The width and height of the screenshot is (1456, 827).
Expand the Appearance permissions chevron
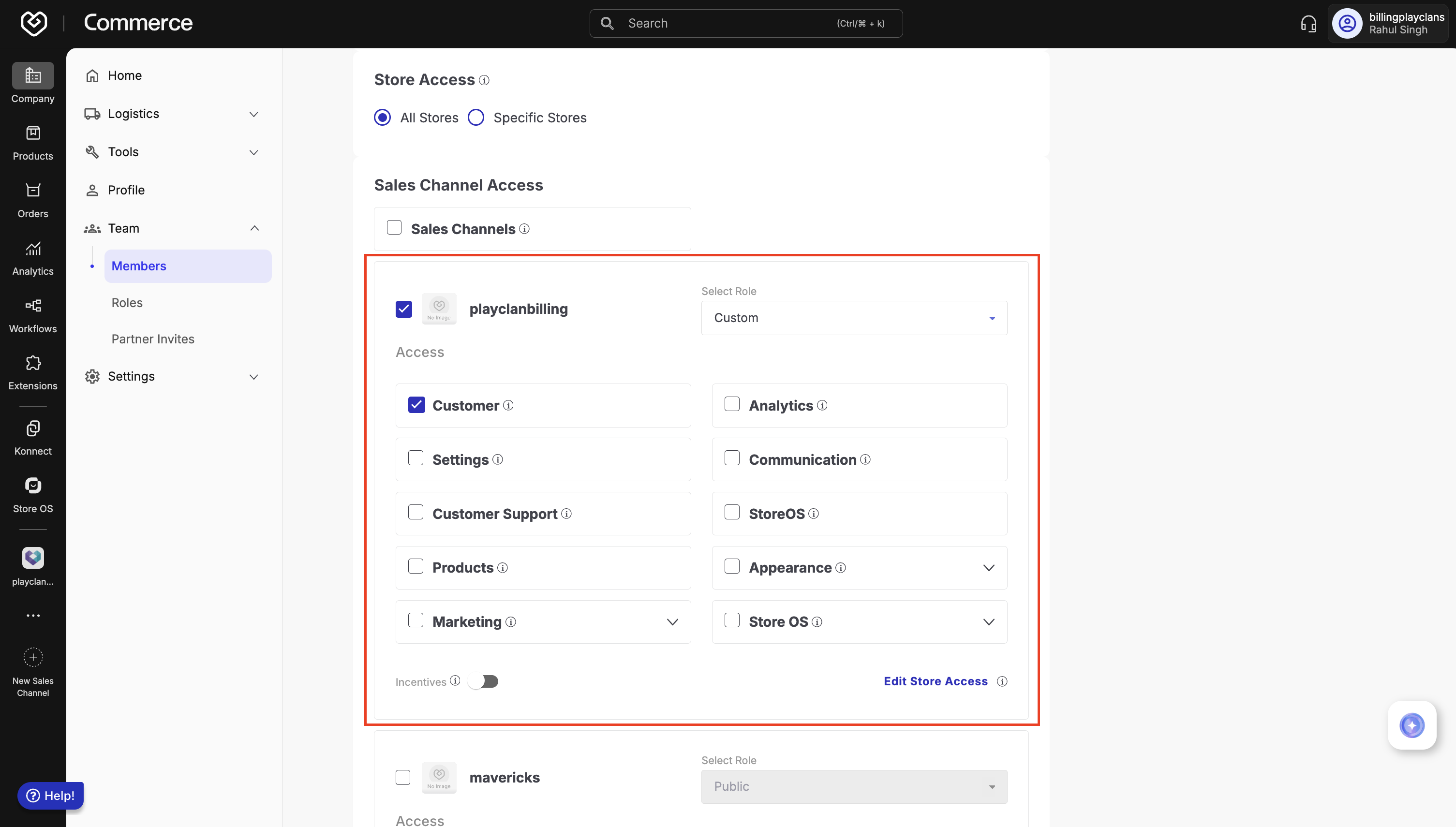988,568
